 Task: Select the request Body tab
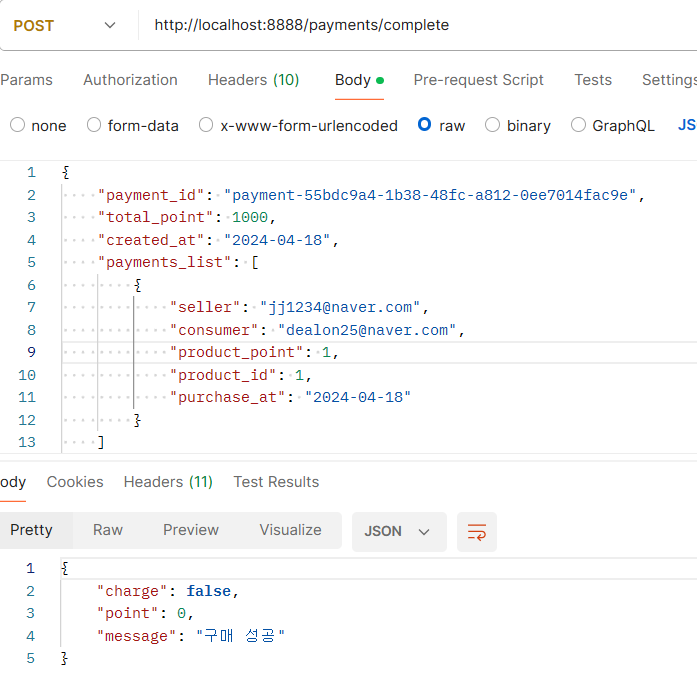pos(359,80)
